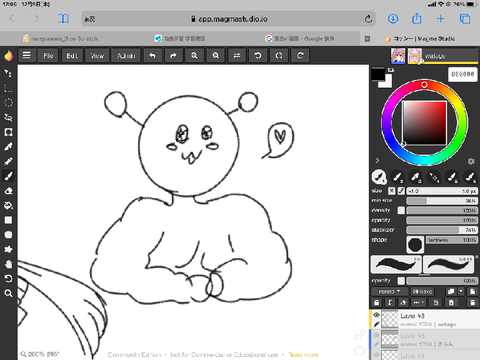480x360 pixels.
Task: Click the Safari share button
Action: pos(417,19)
